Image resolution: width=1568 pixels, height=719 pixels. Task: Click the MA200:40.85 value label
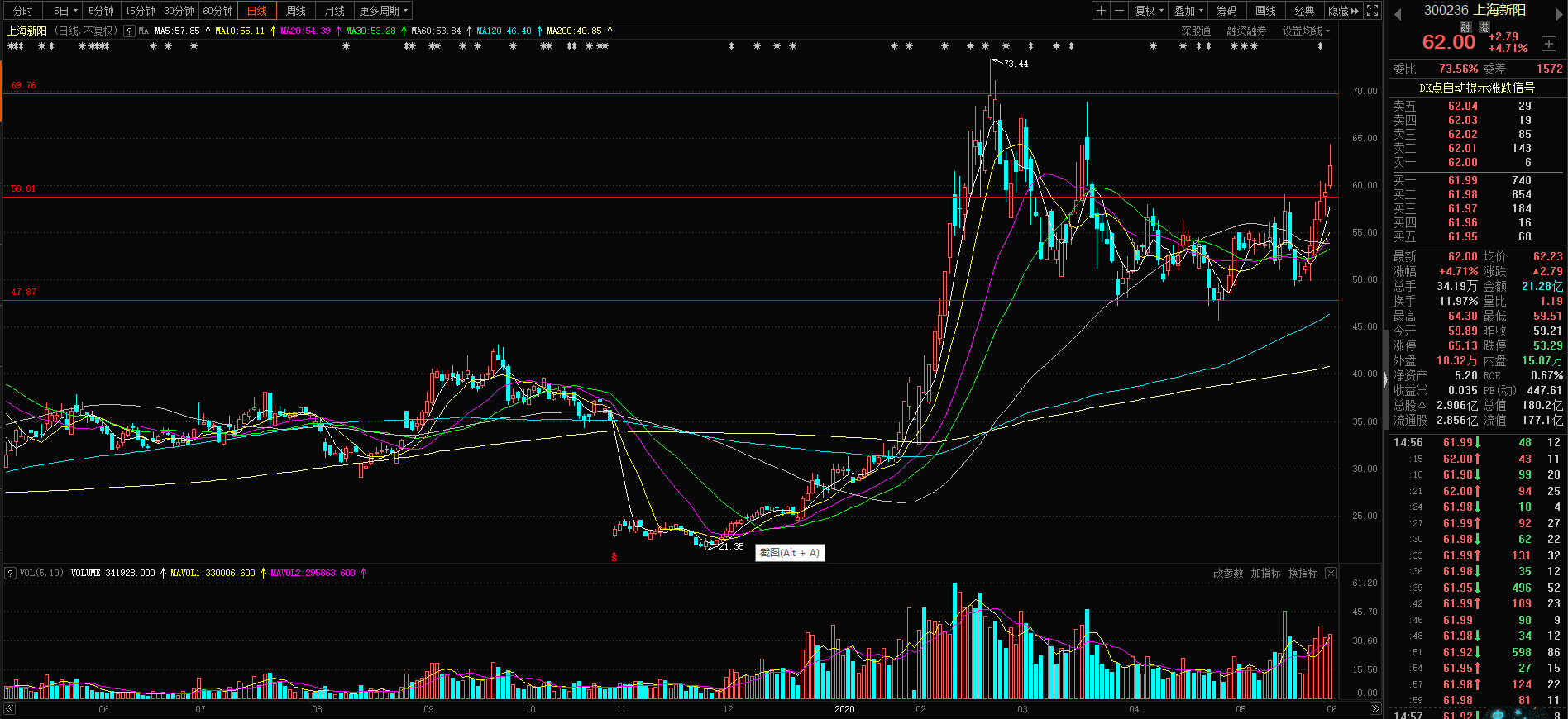(574, 31)
